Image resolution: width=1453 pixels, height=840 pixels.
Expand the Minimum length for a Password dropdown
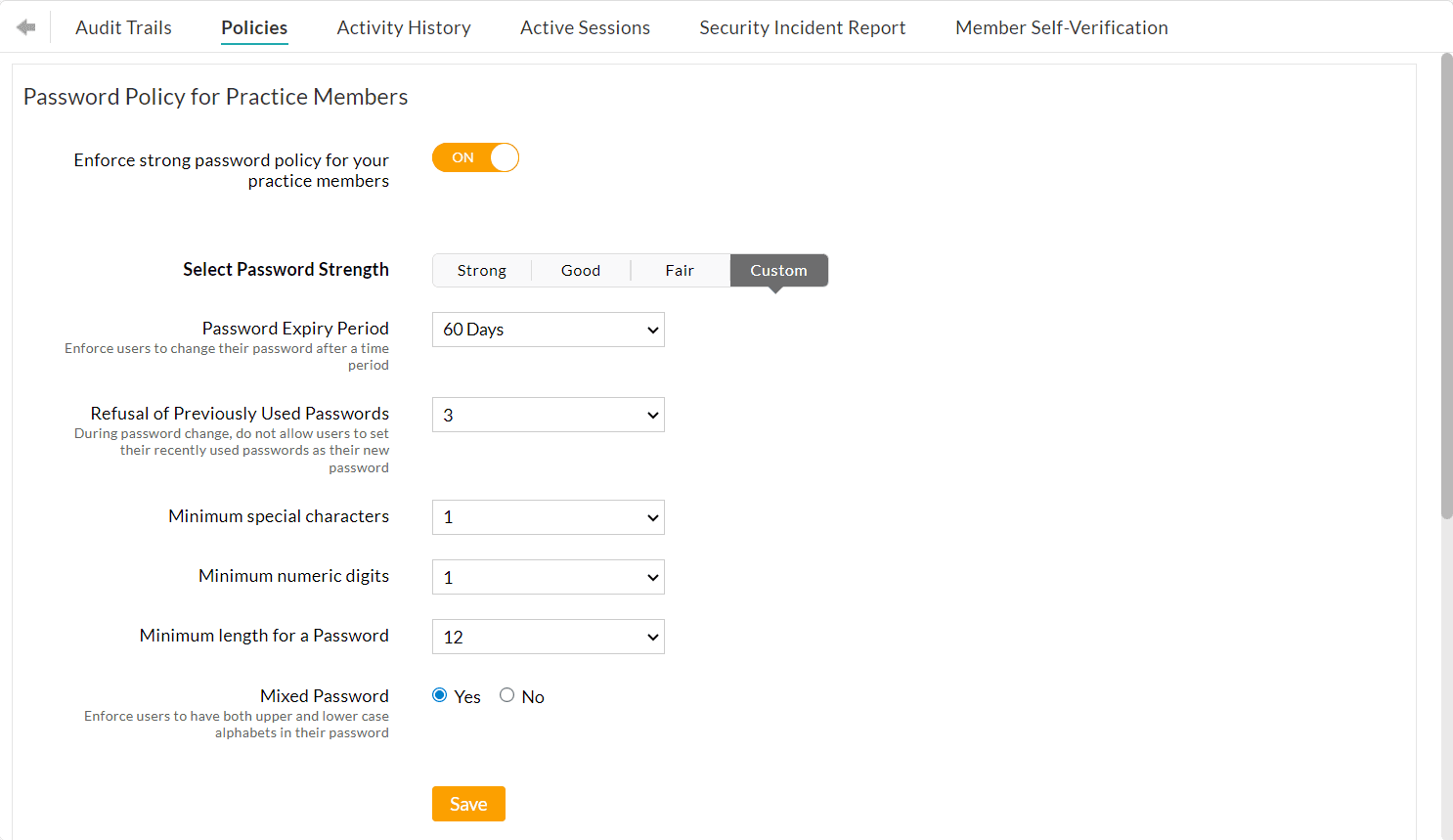[548, 637]
